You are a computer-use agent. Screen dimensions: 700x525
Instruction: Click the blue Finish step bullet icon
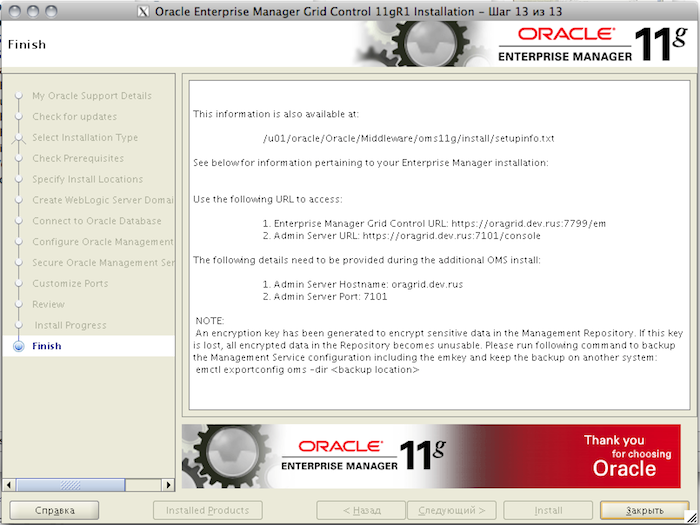19,346
